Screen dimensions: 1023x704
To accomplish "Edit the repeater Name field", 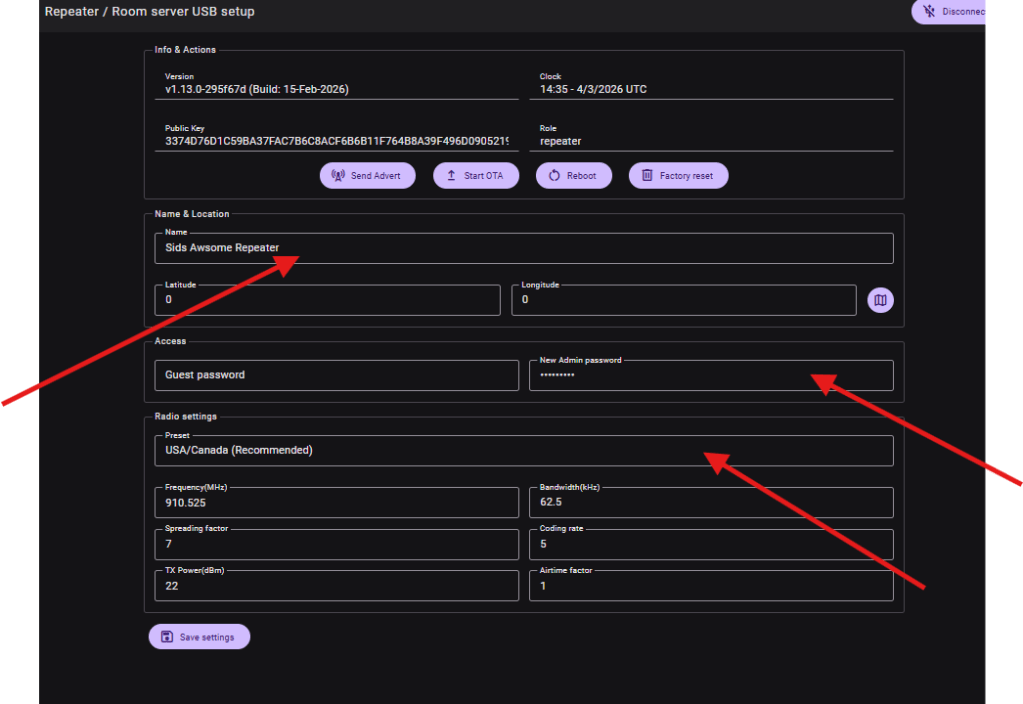I will pos(523,248).
